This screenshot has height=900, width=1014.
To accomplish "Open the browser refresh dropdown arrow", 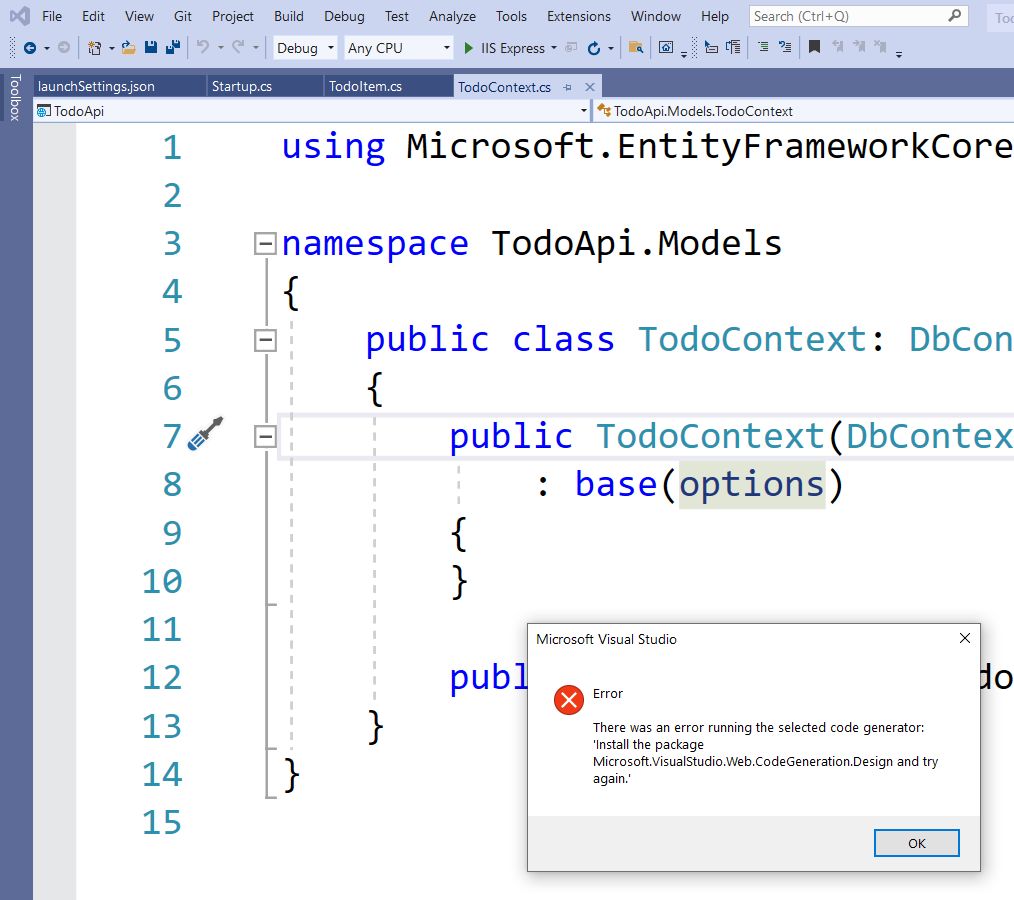I will point(610,48).
